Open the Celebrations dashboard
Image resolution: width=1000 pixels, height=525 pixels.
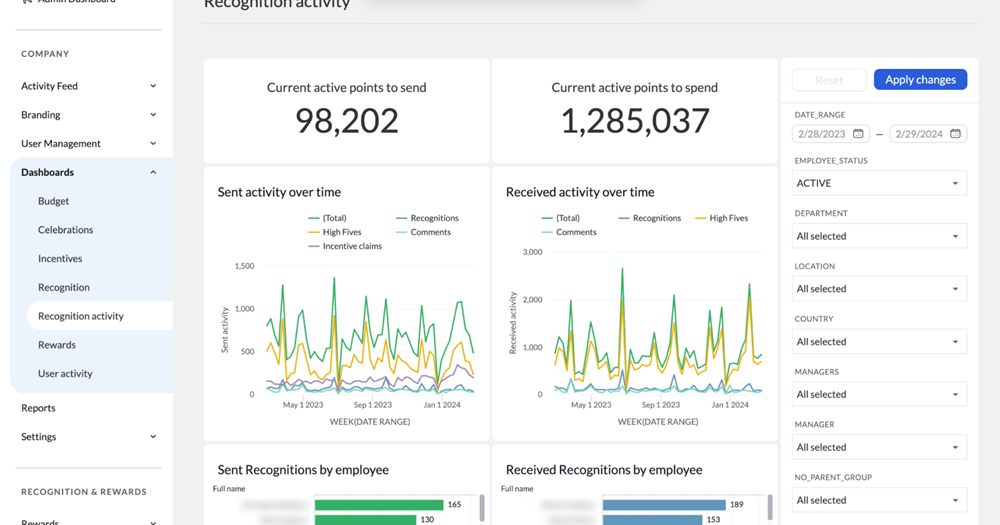point(65,230)
